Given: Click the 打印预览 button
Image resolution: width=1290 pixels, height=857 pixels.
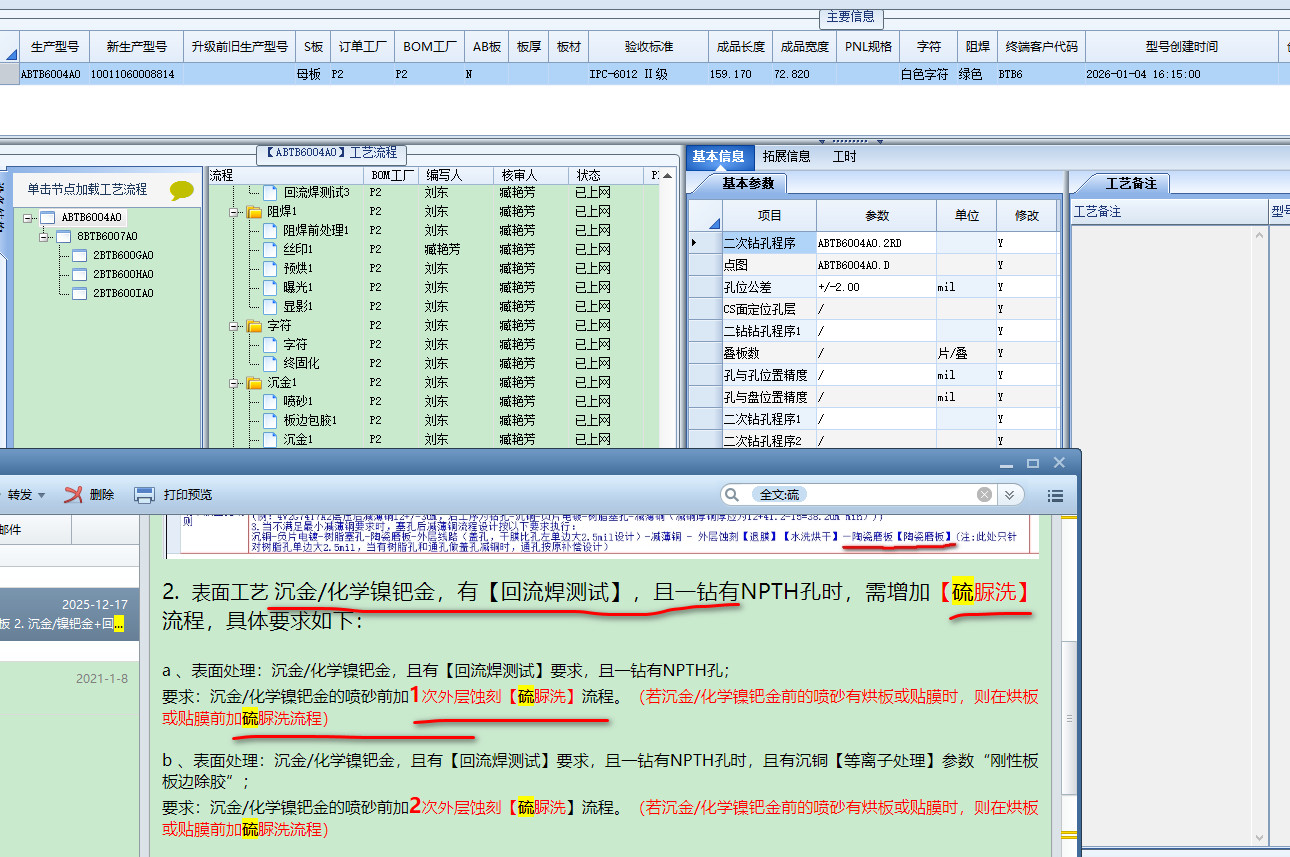Looking at the screenshot, I should pos(173,494).
